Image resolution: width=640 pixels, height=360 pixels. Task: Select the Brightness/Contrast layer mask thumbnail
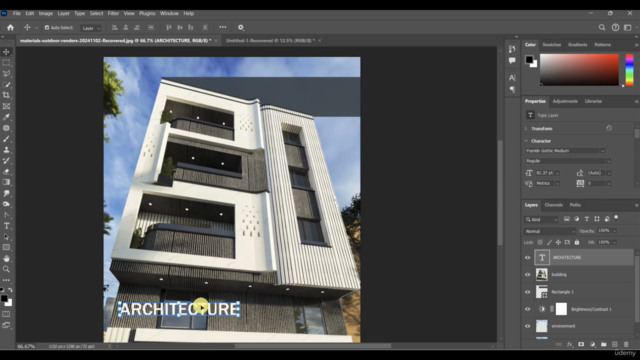pos(561,309)
